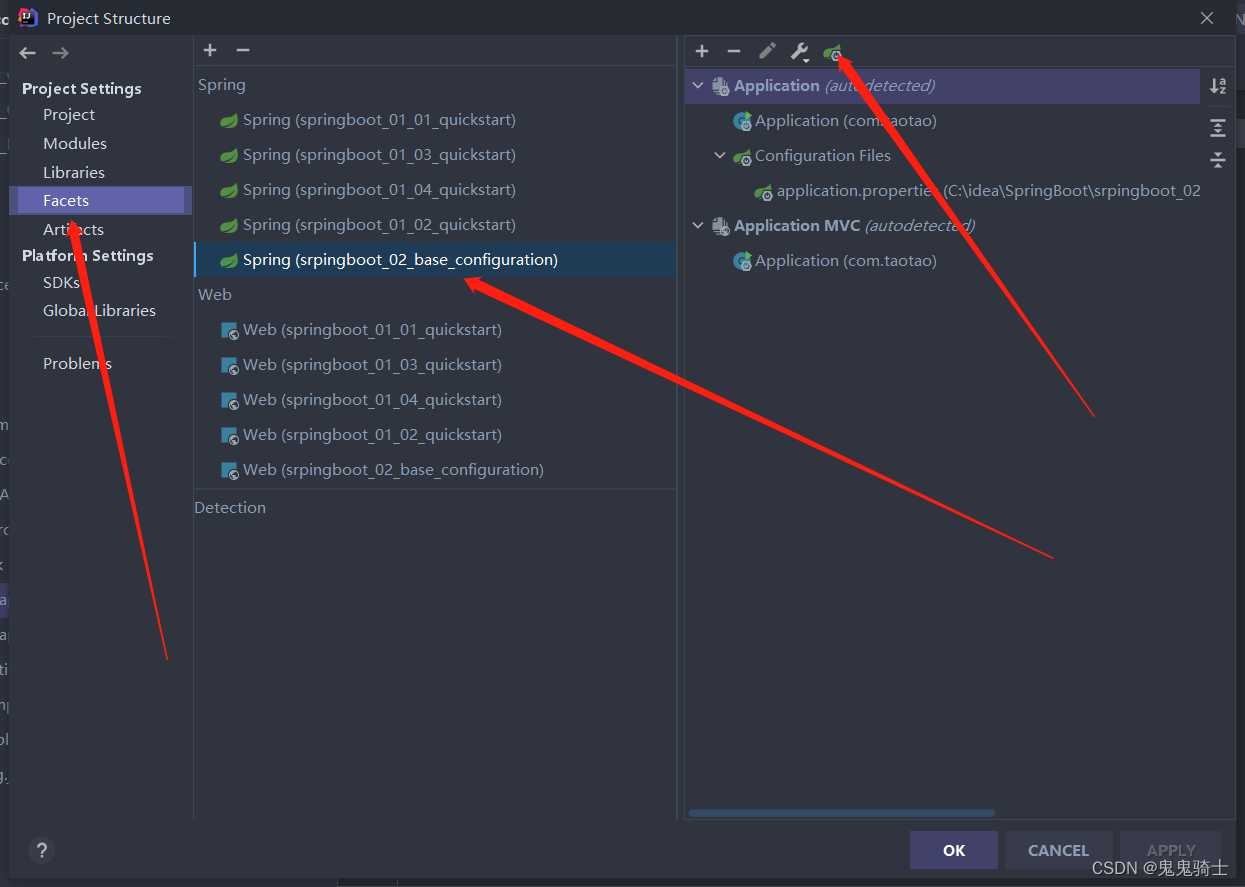
Task: Collapse all context tree nodes
Action: tap(1218, 160)
